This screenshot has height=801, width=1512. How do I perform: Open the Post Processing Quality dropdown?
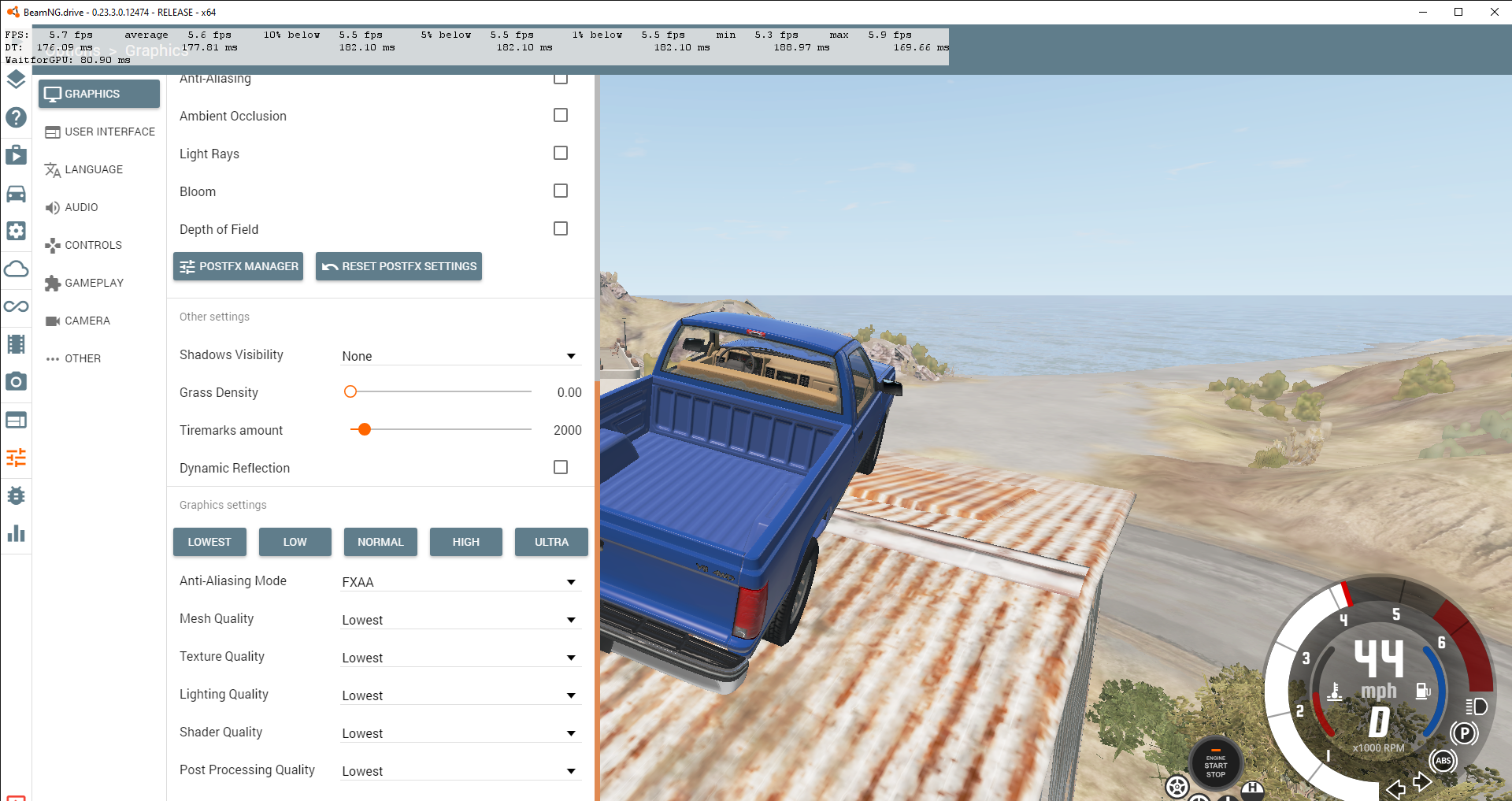pyautogui.click(x=461, y=771)
